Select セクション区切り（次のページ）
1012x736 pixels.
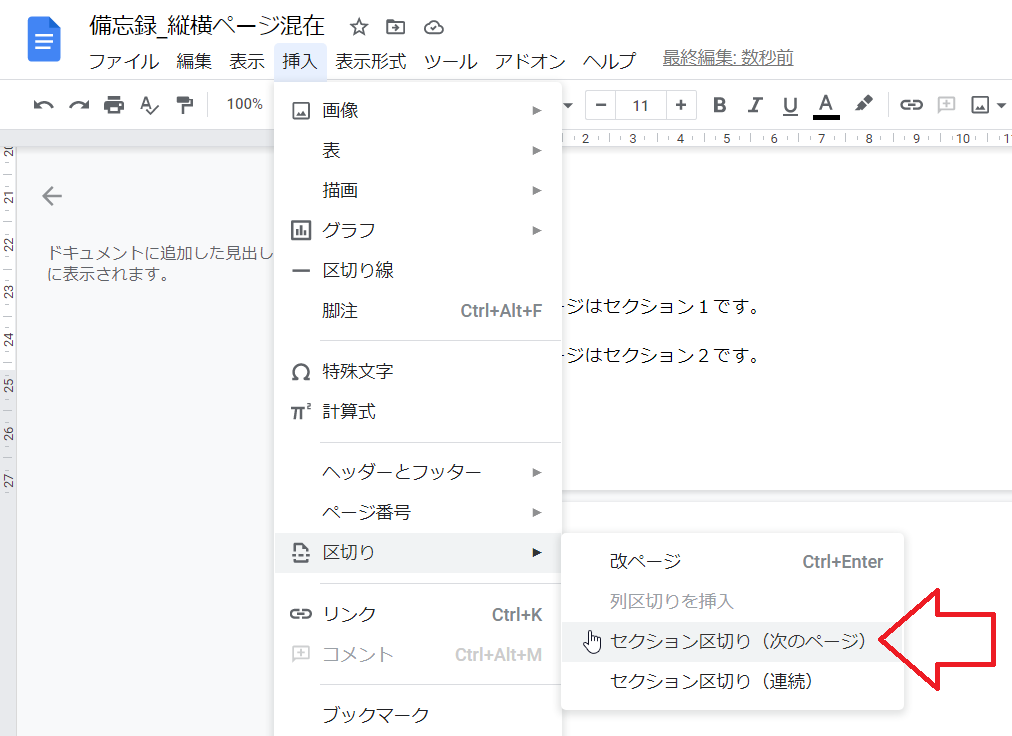click(x=733, y=642)
